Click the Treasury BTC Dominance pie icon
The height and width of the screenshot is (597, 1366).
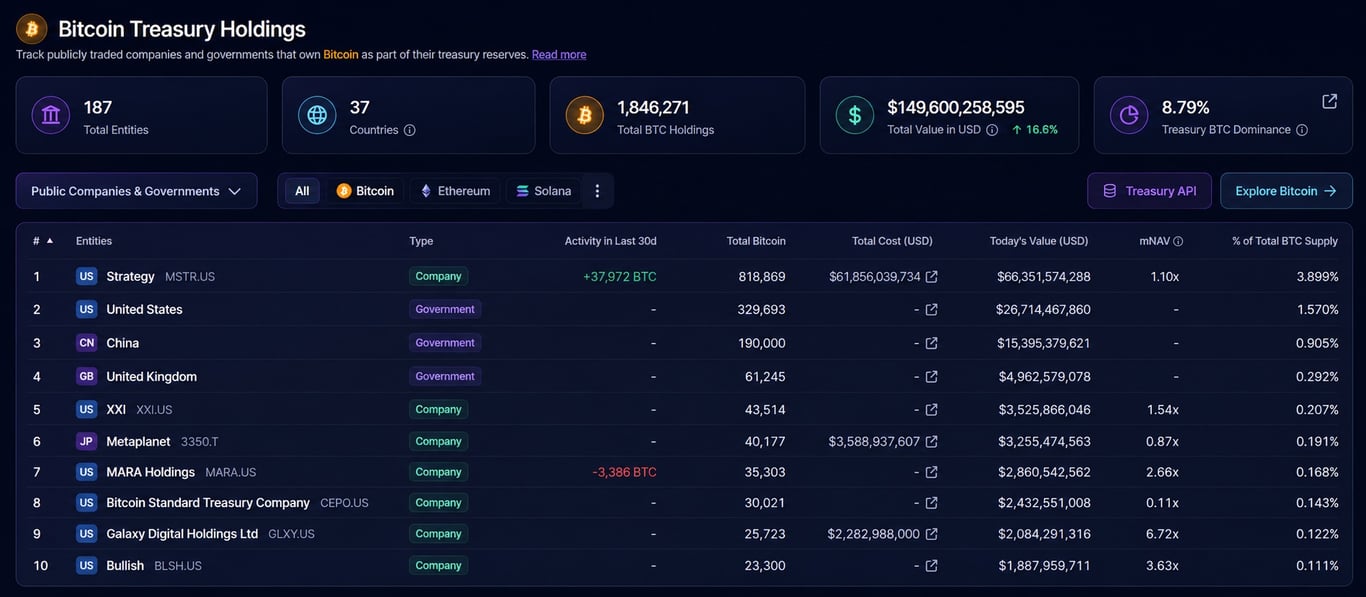click(x=1129, y=115)
